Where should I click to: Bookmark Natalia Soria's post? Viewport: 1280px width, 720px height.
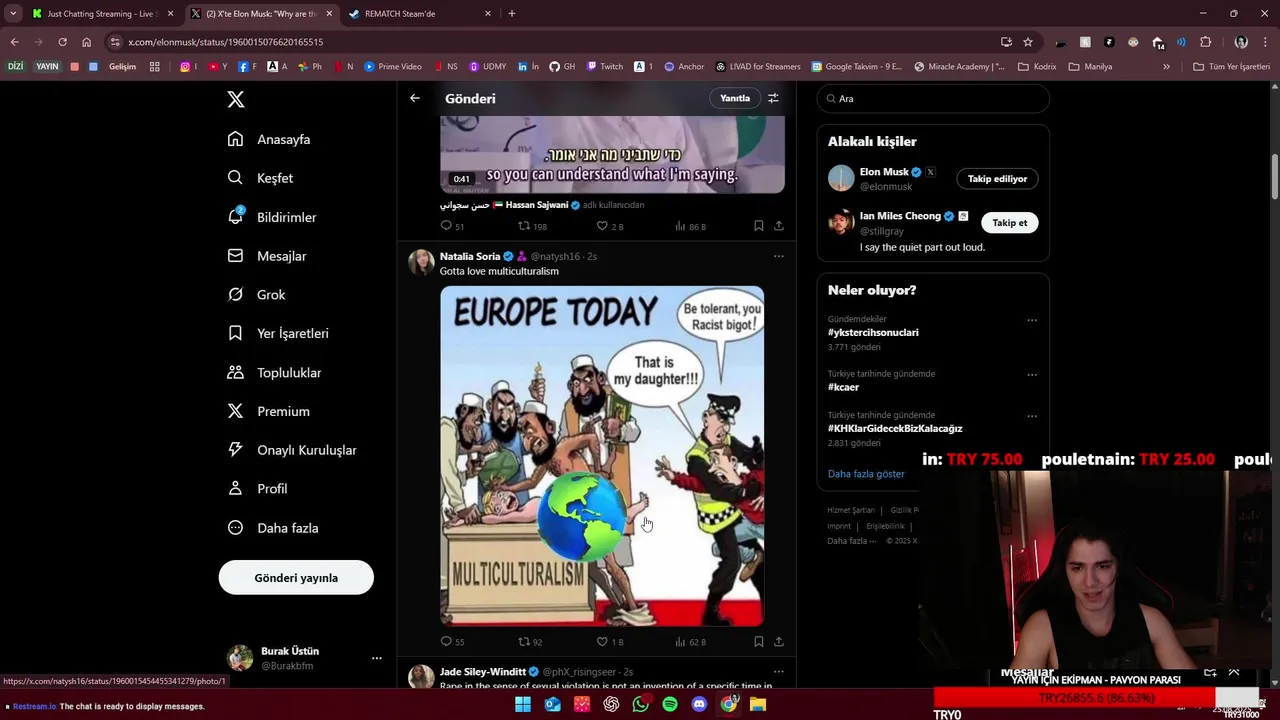758,642
